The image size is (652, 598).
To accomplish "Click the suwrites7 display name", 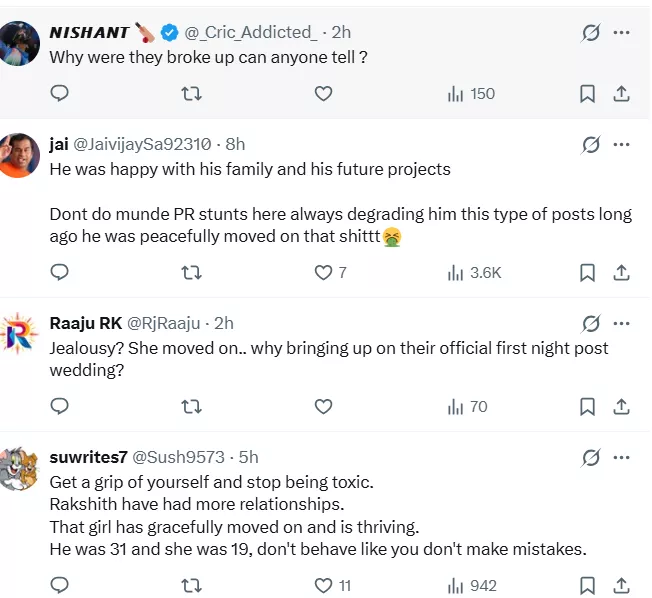I will point(88,458).
